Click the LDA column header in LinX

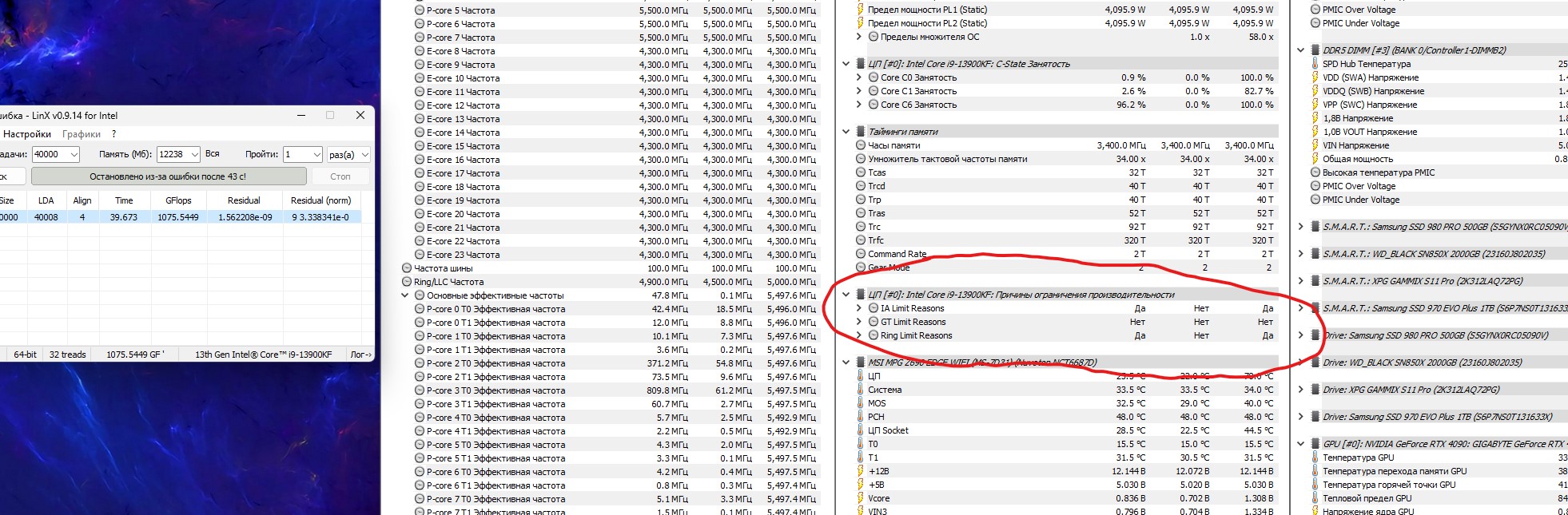tap(46, 200)
